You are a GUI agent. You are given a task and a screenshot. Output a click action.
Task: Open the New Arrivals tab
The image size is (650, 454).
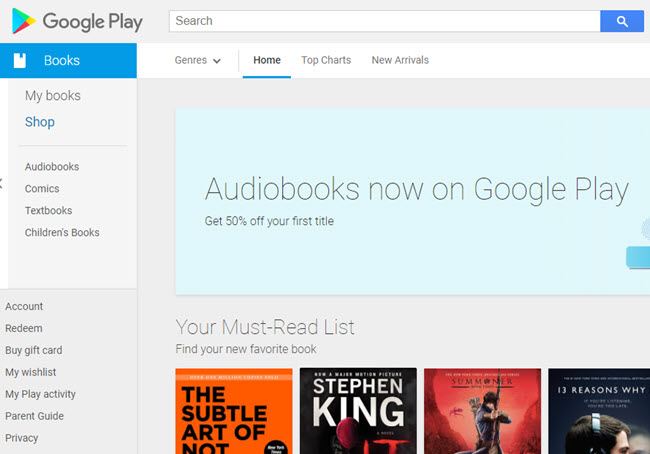coord(400,60)
